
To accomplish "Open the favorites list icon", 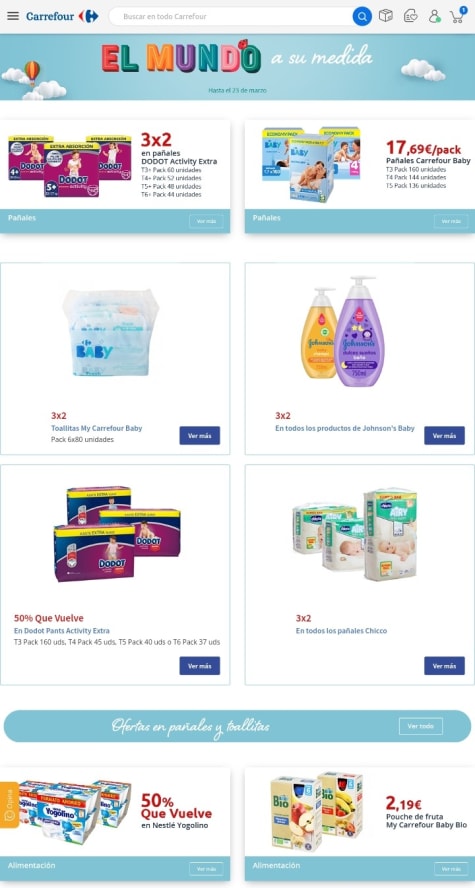I will pos(410,16).
